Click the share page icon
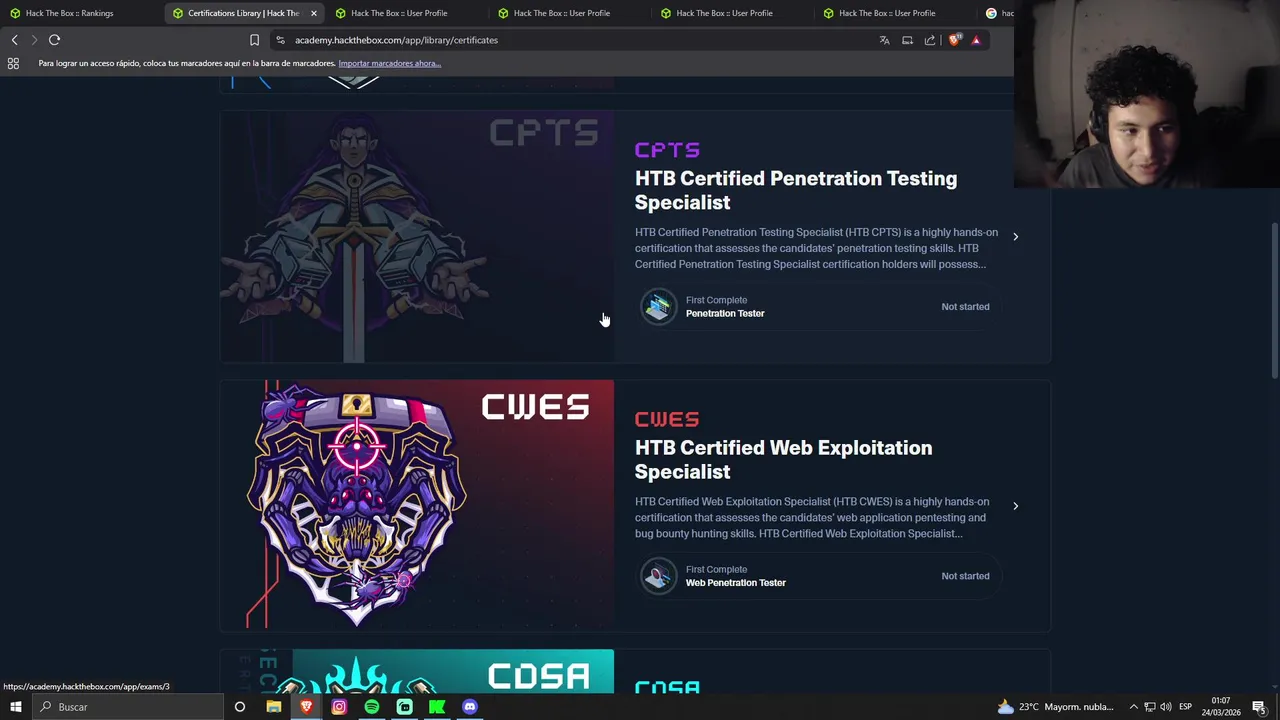This screenshot has width=1280, height=720. [930, 40]
